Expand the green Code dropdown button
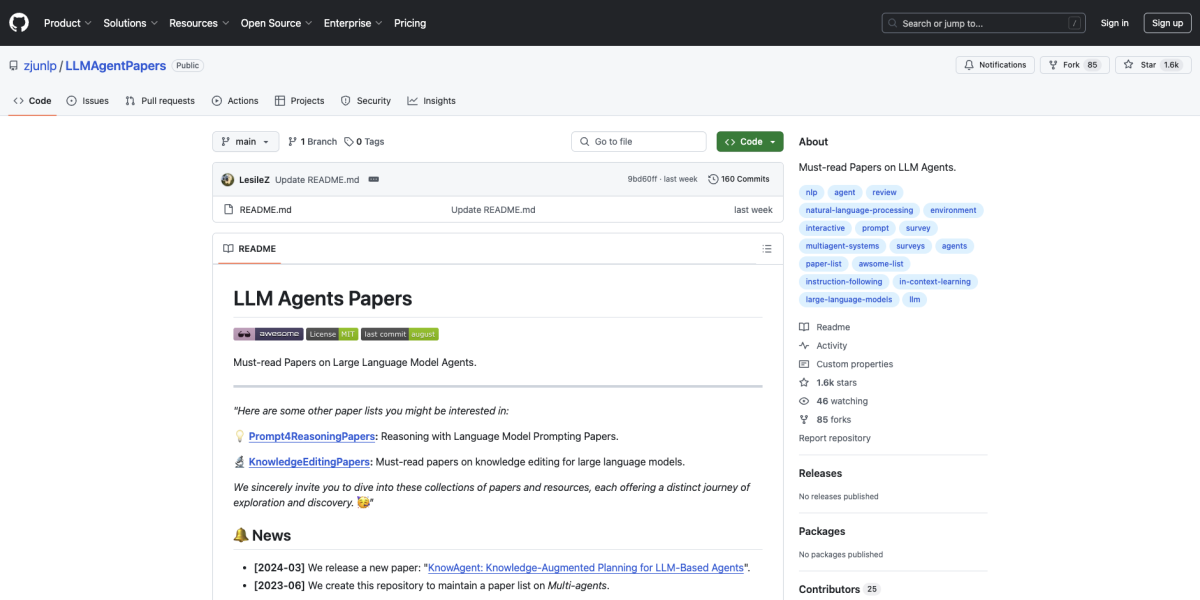This screenshot has width=1200, height=600. tap(749, 142)
